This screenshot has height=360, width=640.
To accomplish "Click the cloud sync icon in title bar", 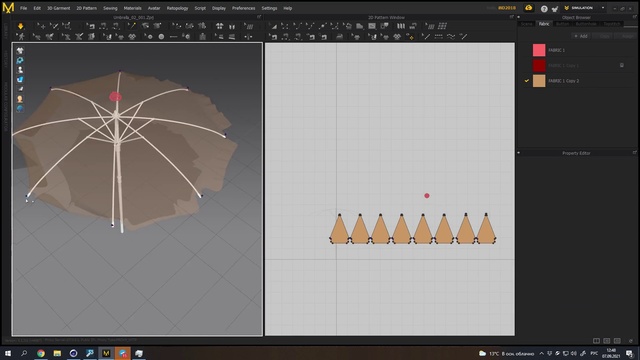I will coord(529,8).
